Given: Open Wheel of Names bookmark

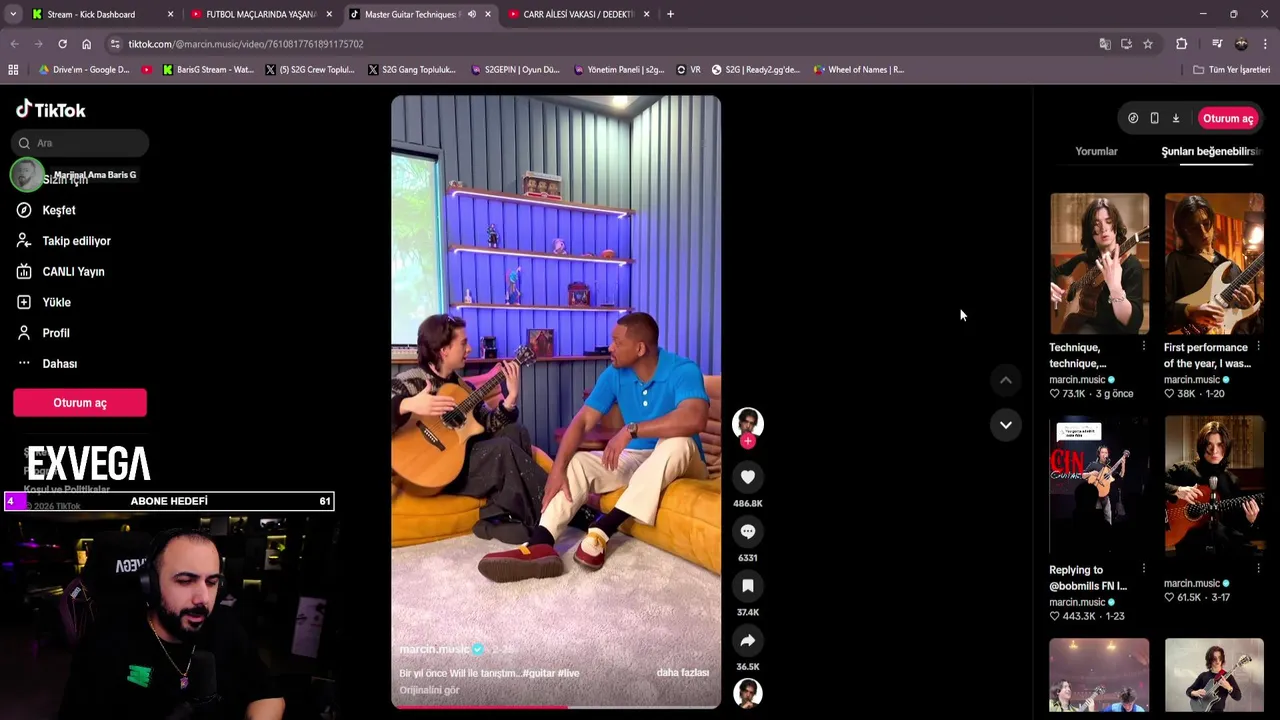Looking at the screenshot, I should pyautogui.click(x=859, y=70).
